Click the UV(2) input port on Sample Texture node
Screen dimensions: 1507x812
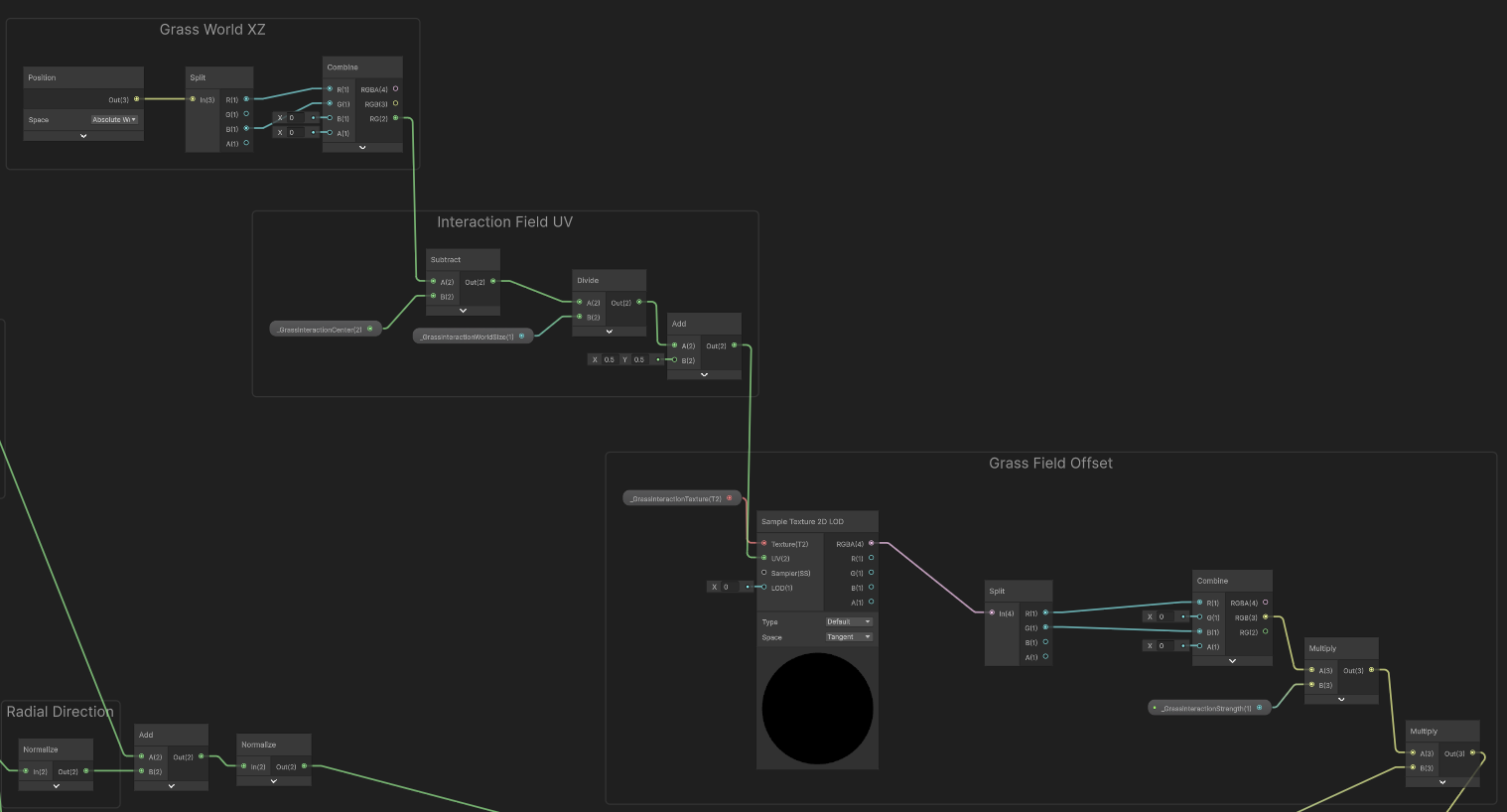[x=763, y=558]
